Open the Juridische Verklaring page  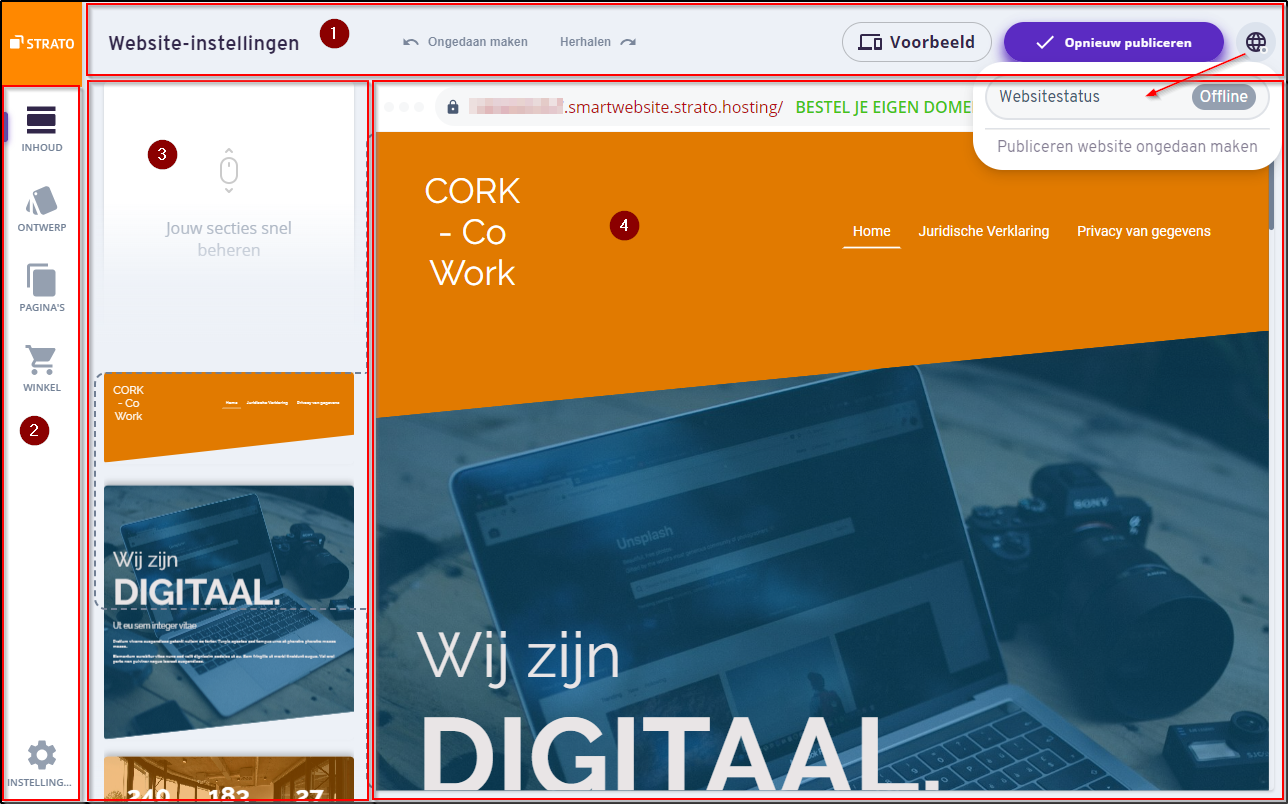coord(984,231)
